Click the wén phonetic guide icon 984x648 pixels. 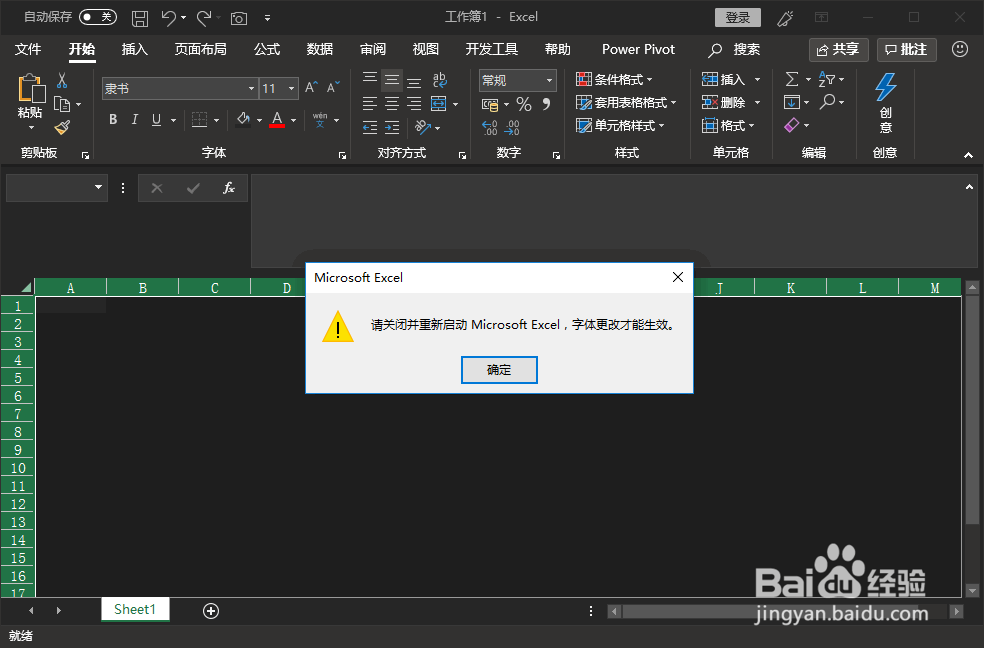(320, 120)
